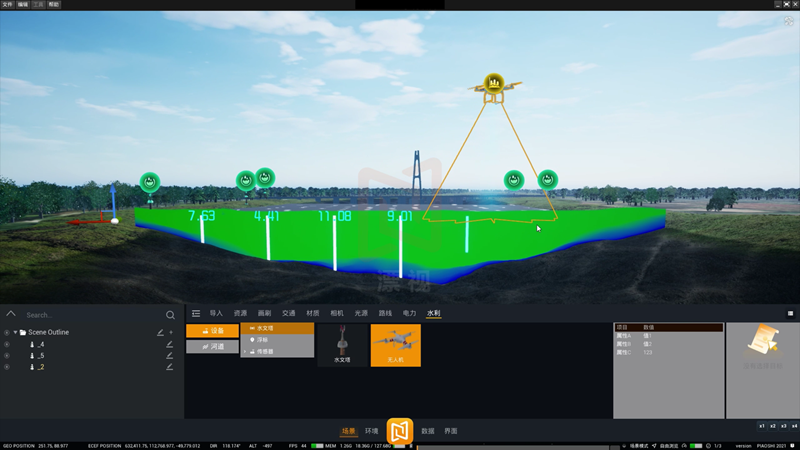Click the 河道 category button
The height and width of the screenshot is (450, 800).
coord(213,346)
